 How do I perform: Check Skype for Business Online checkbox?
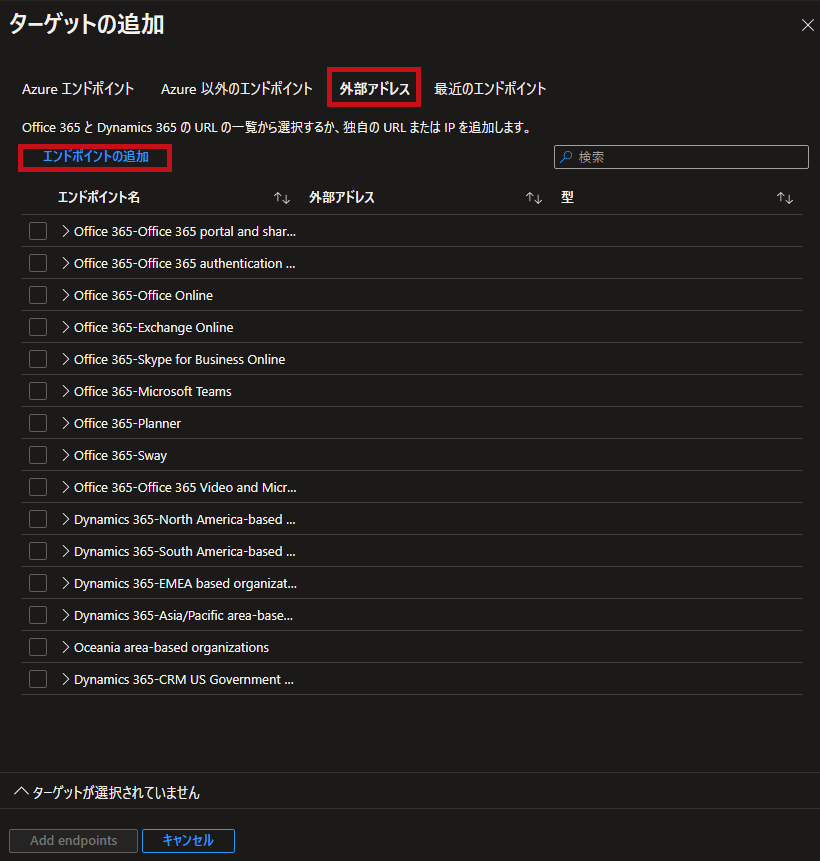pos(38,359)
